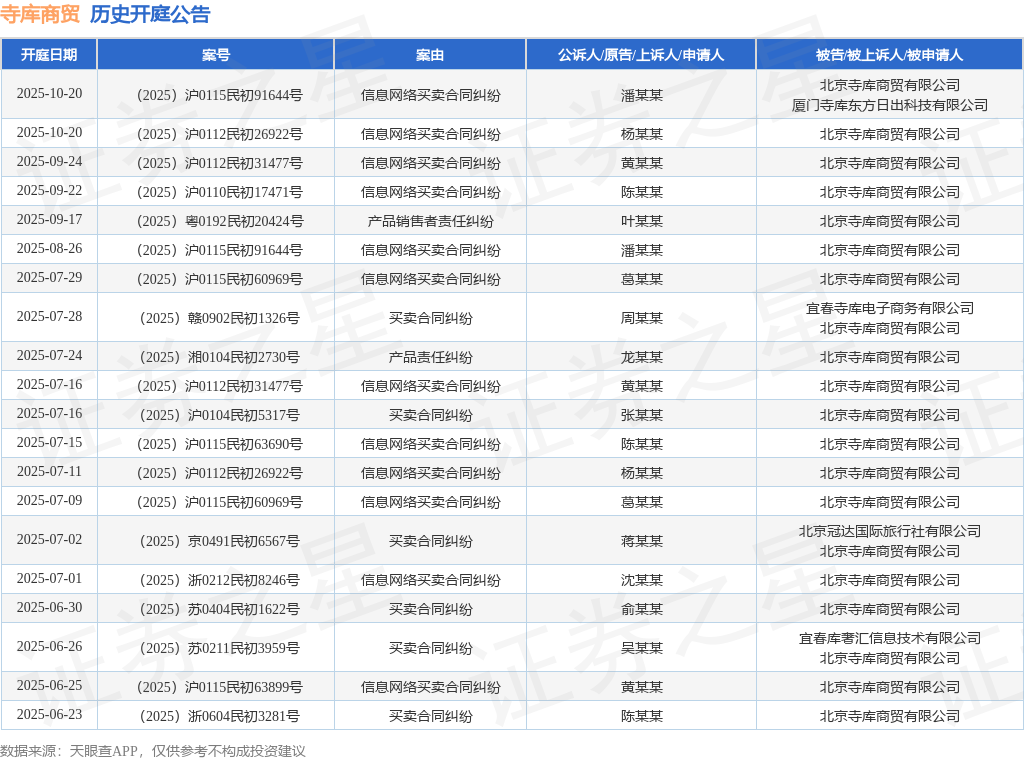Click the 开庭日期 column header
The image size is (1024, 760).
(49, 55)
